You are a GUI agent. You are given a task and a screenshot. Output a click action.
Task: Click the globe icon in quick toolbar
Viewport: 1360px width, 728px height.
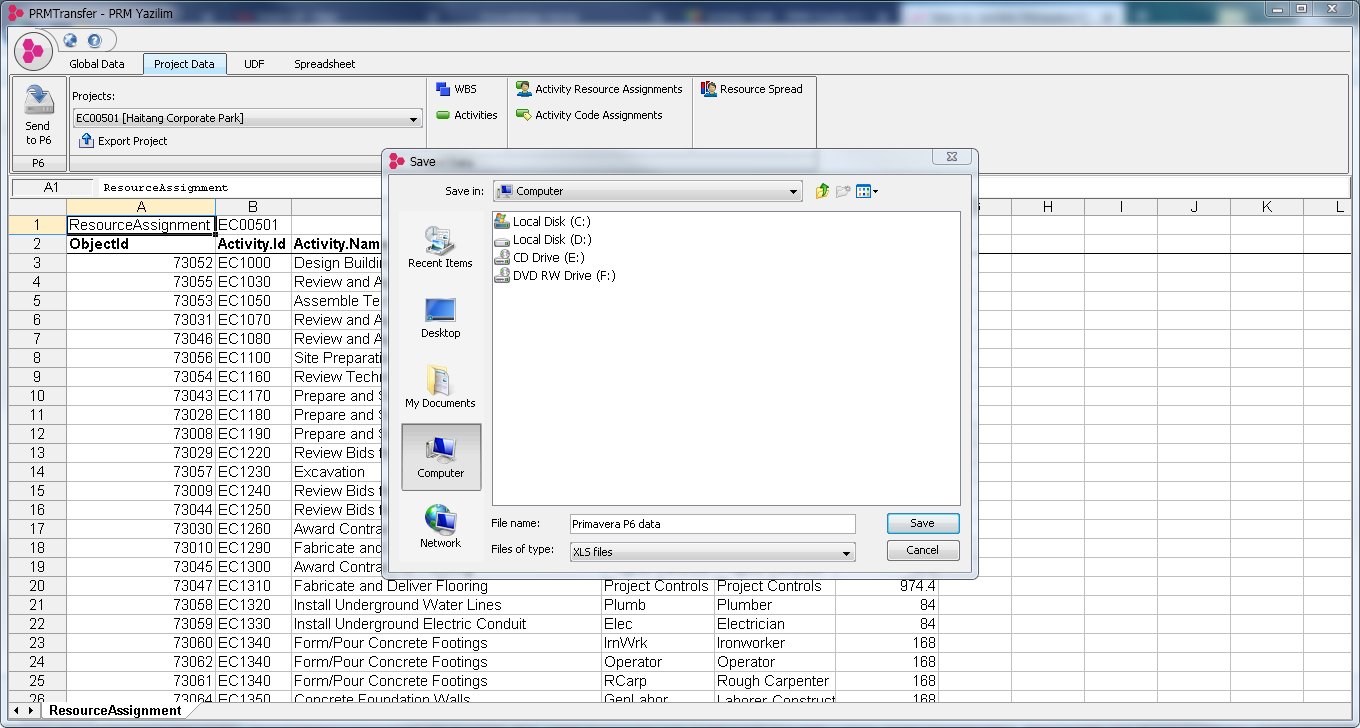point(70,41)
